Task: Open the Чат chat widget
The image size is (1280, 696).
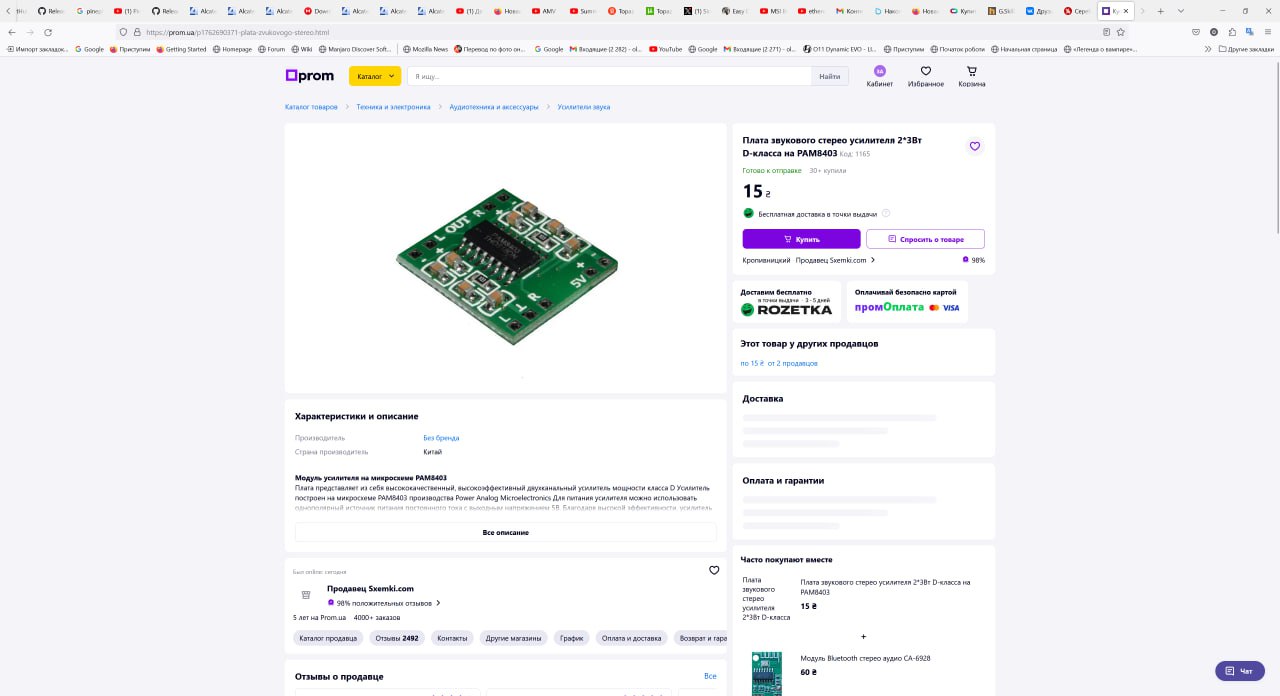Action: tap(1240, 671)
